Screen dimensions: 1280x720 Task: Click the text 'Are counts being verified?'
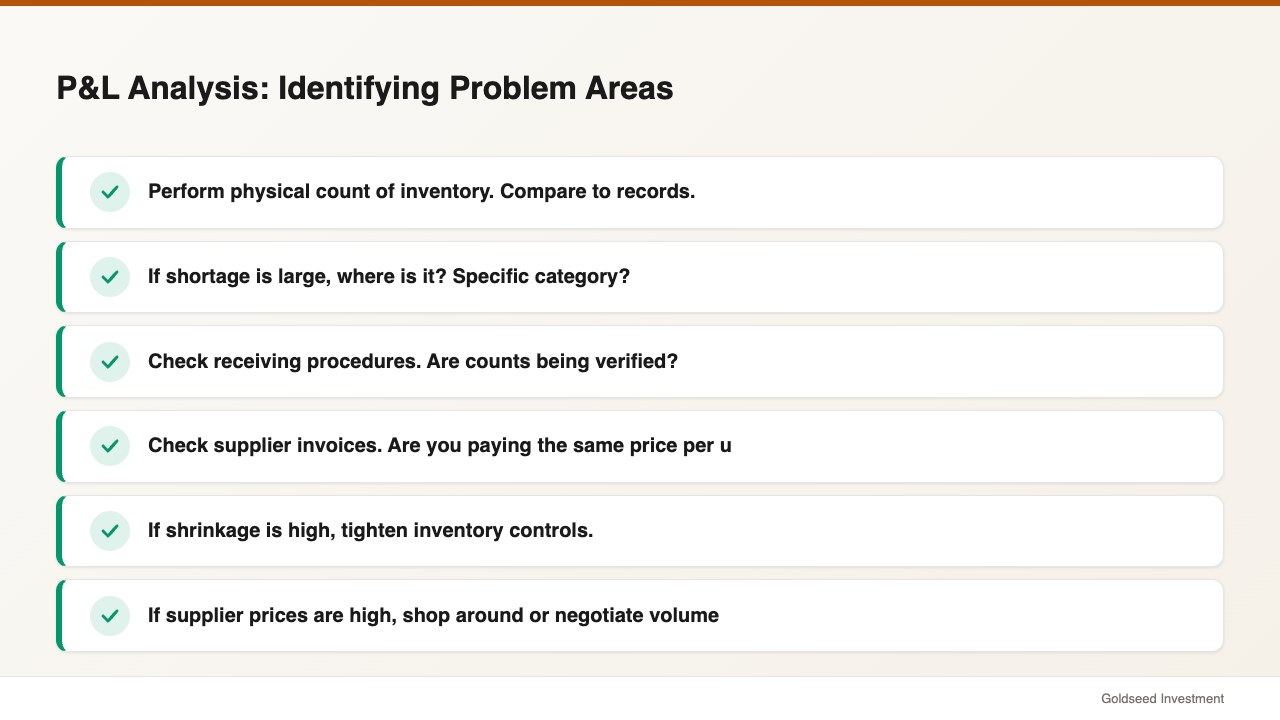coord(552,361)
